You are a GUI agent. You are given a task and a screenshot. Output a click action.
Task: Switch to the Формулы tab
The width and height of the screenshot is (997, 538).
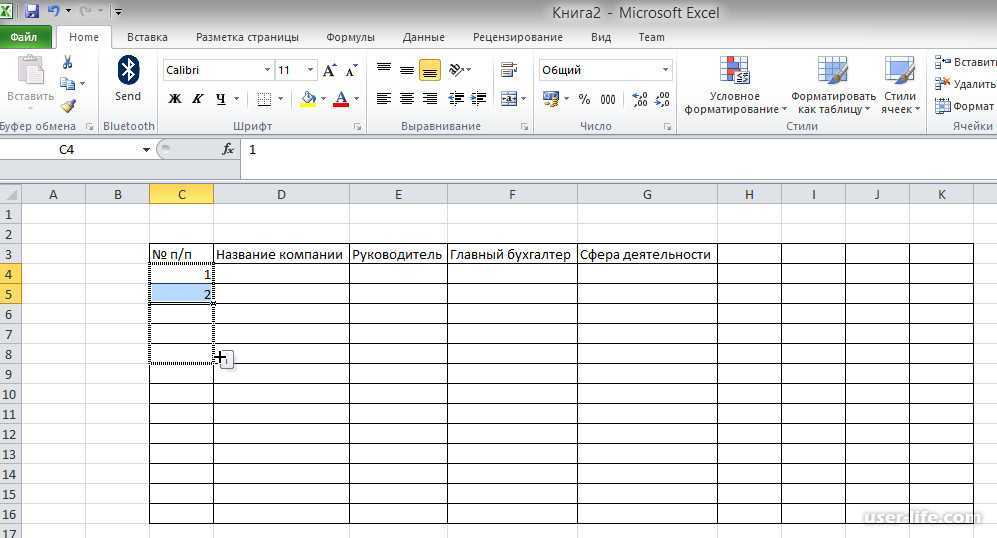point(350,37)
